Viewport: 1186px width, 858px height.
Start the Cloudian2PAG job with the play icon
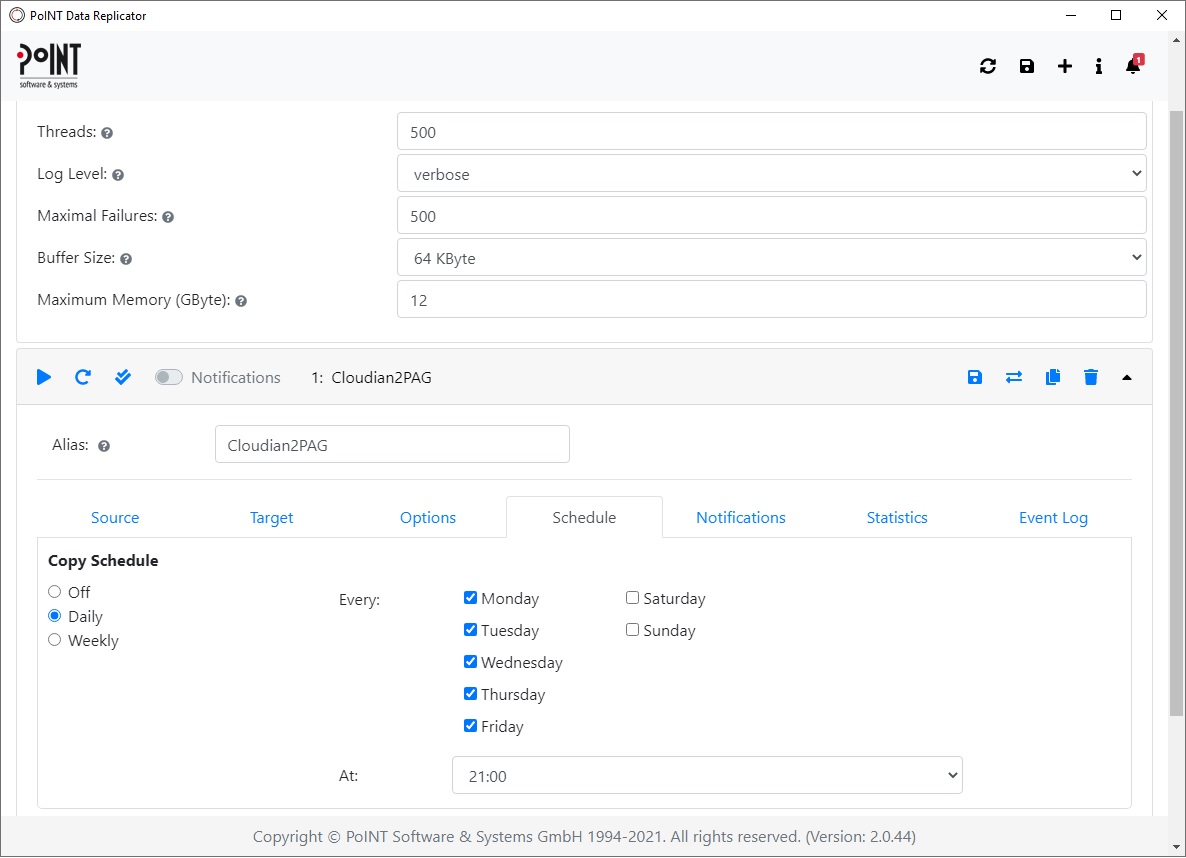[43, 377]
